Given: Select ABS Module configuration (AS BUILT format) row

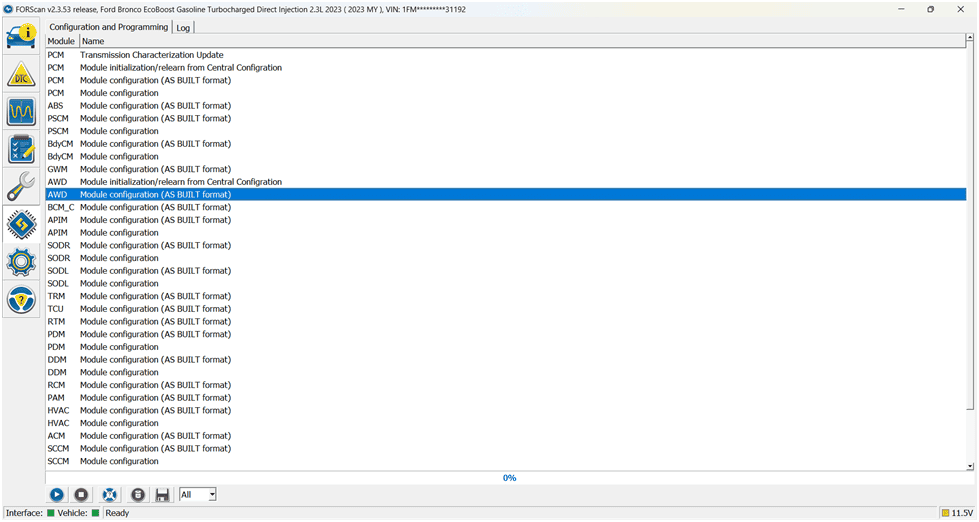Looking at the screenshot, I should [506, 106].
